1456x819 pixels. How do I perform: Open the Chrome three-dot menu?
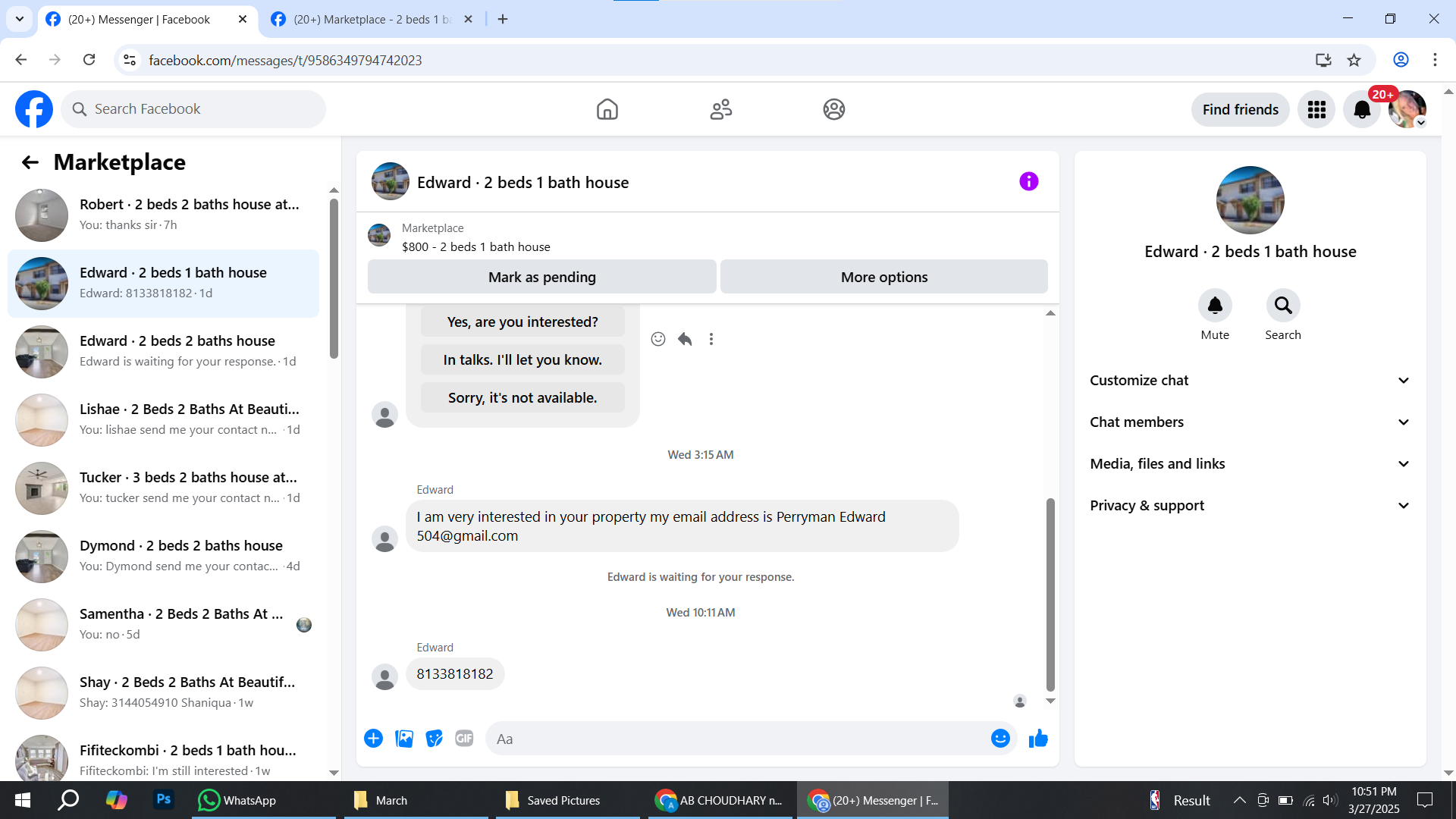[x=1435, y=60]
